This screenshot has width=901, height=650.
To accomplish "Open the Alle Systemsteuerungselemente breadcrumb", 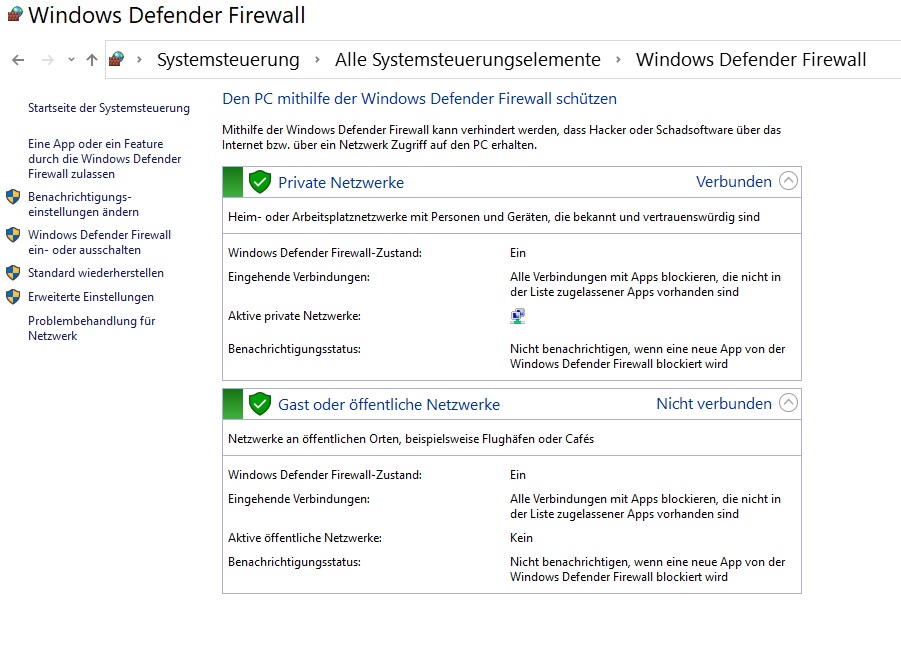I will (467, 60).
